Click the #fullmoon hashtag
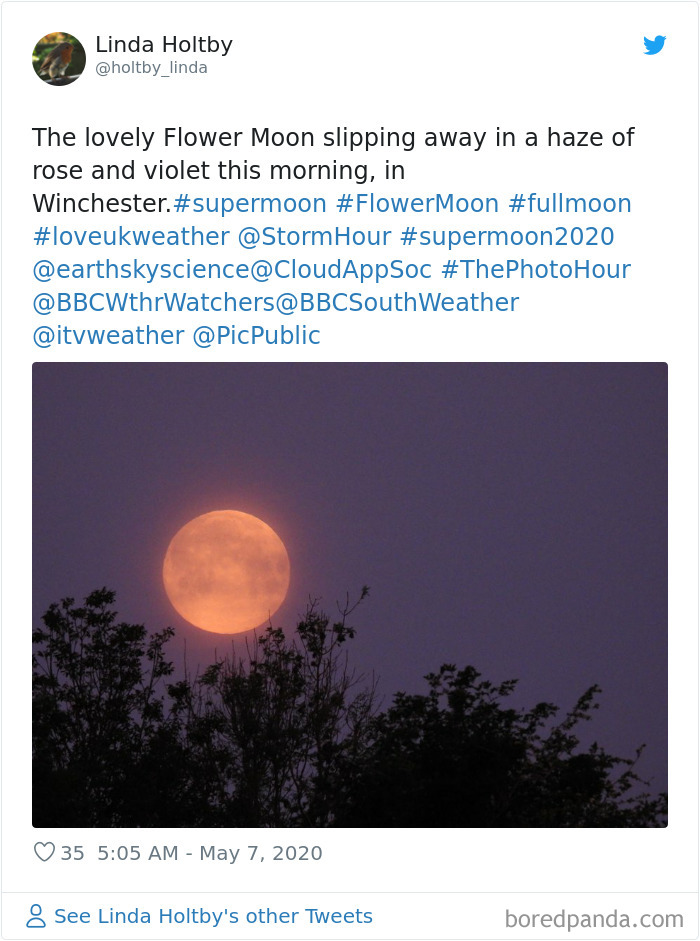The width and height of the screenshot is (700, 941). click(570, 203)
